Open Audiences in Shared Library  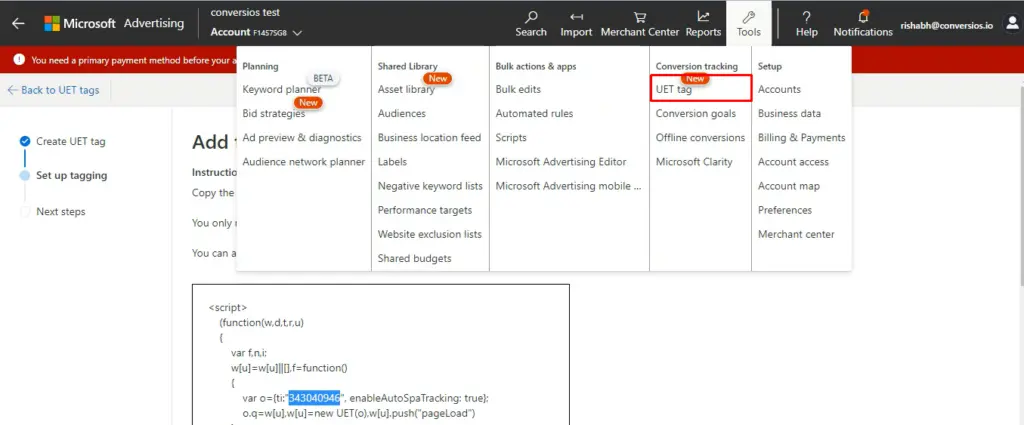[x=402, y=114]
